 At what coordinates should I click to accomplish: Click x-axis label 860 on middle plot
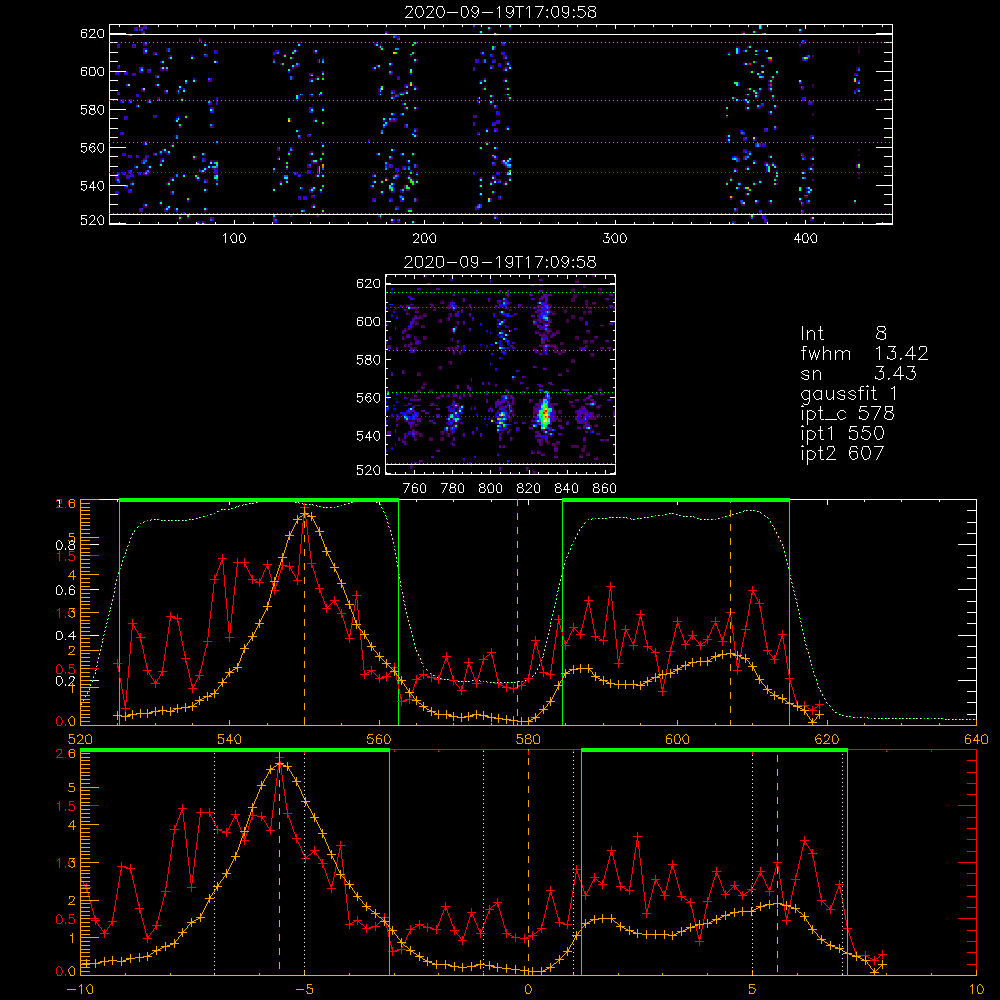point(605,489)
